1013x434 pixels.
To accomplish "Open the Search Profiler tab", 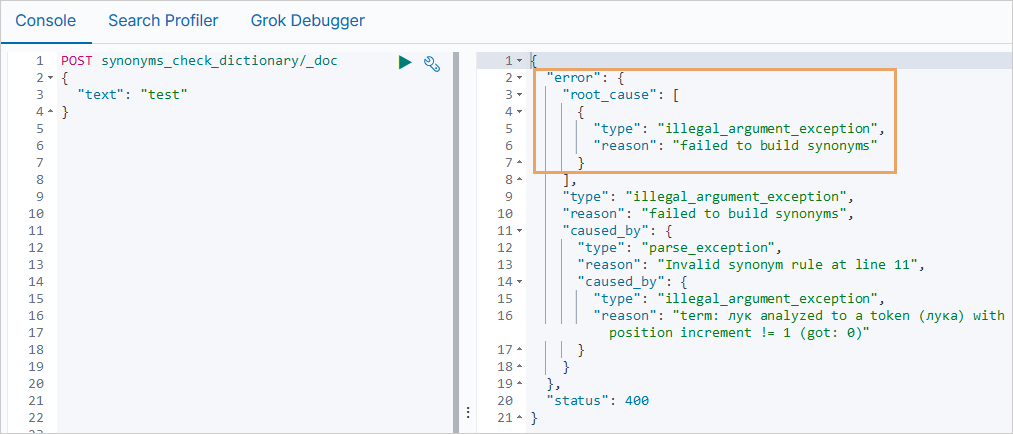I will pos(163,20).
